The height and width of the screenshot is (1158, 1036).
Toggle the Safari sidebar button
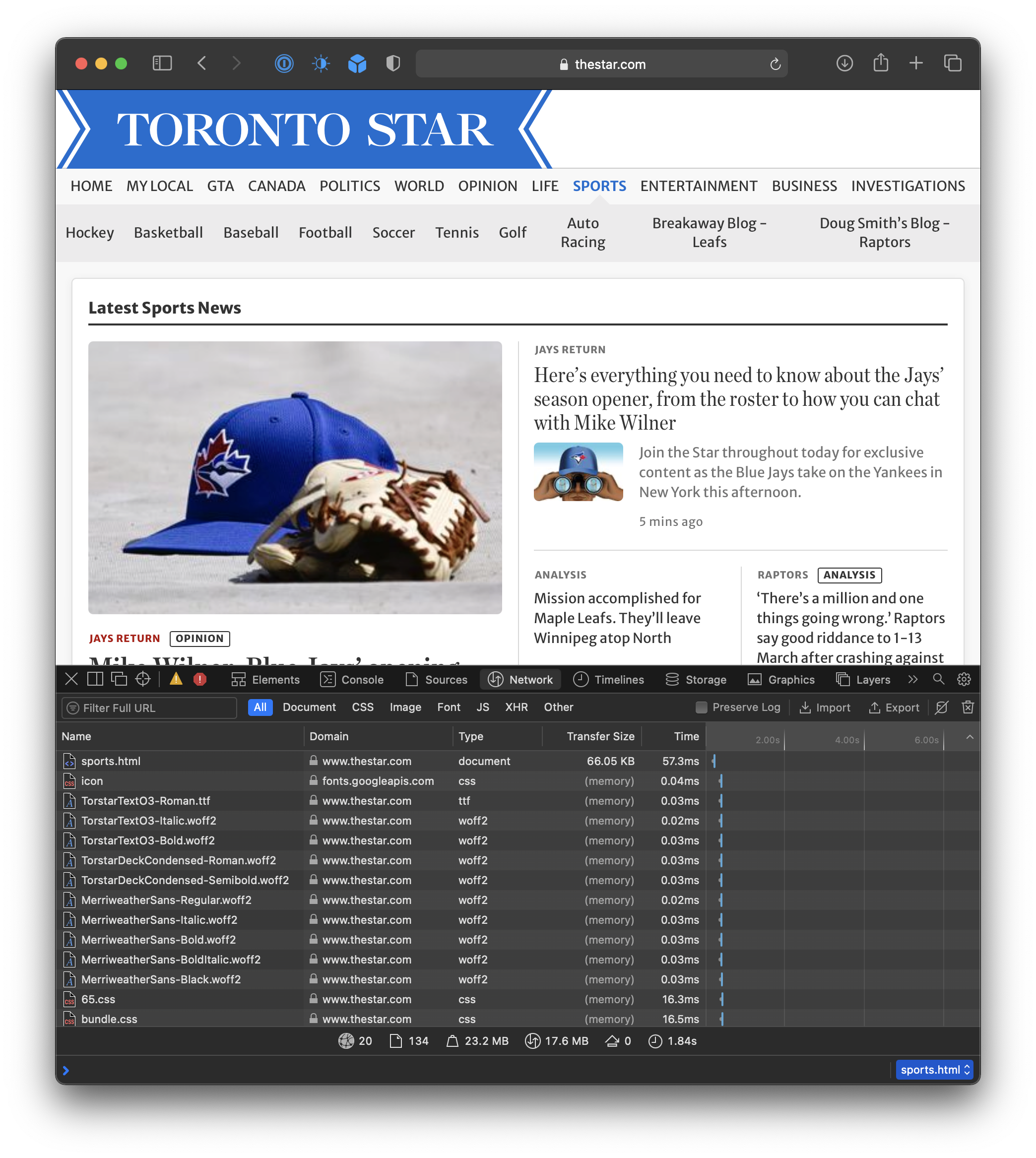tap(162, 63)
